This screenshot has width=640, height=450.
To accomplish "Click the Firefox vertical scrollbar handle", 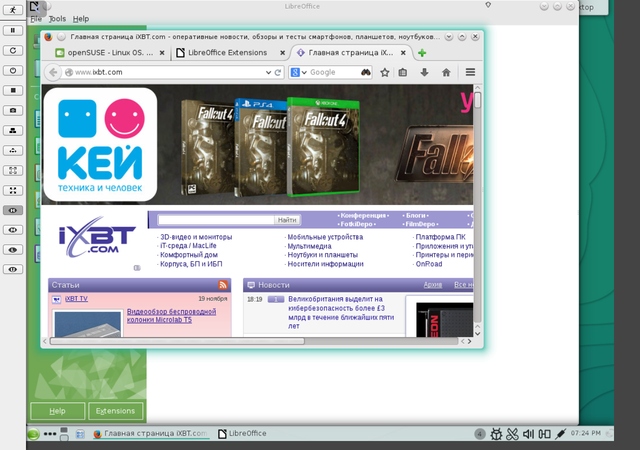I will click(x=478, y=100).
